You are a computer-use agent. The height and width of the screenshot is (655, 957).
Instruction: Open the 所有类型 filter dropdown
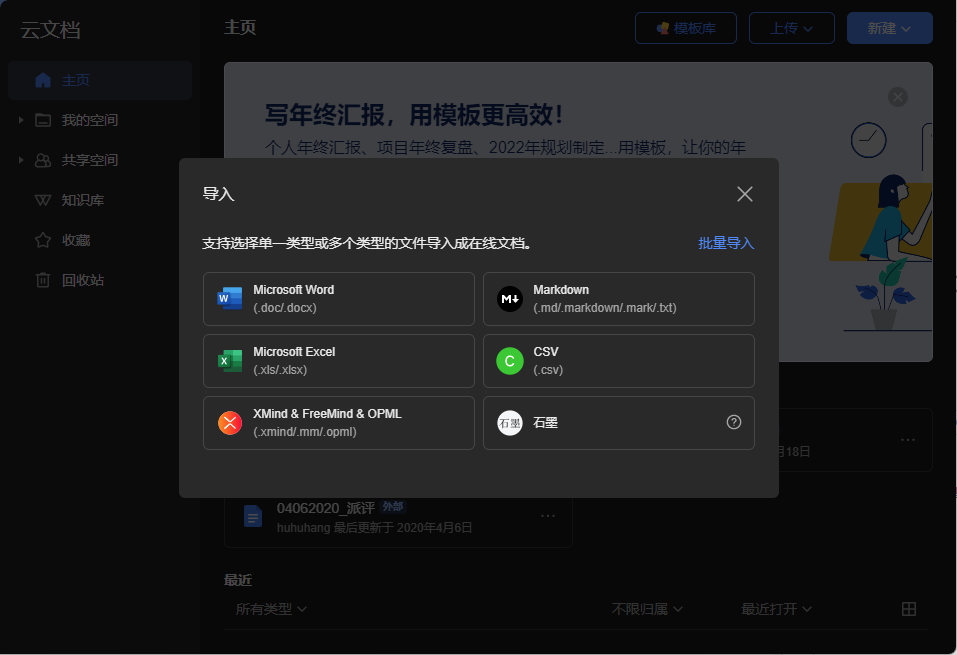click(x=271, y=609)
